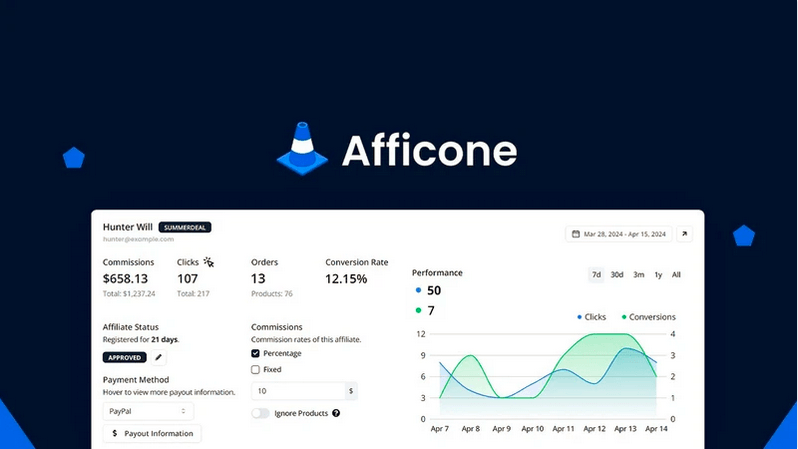Click the Clicks cursor icon
Screen dimensions: 798x449
209,262
